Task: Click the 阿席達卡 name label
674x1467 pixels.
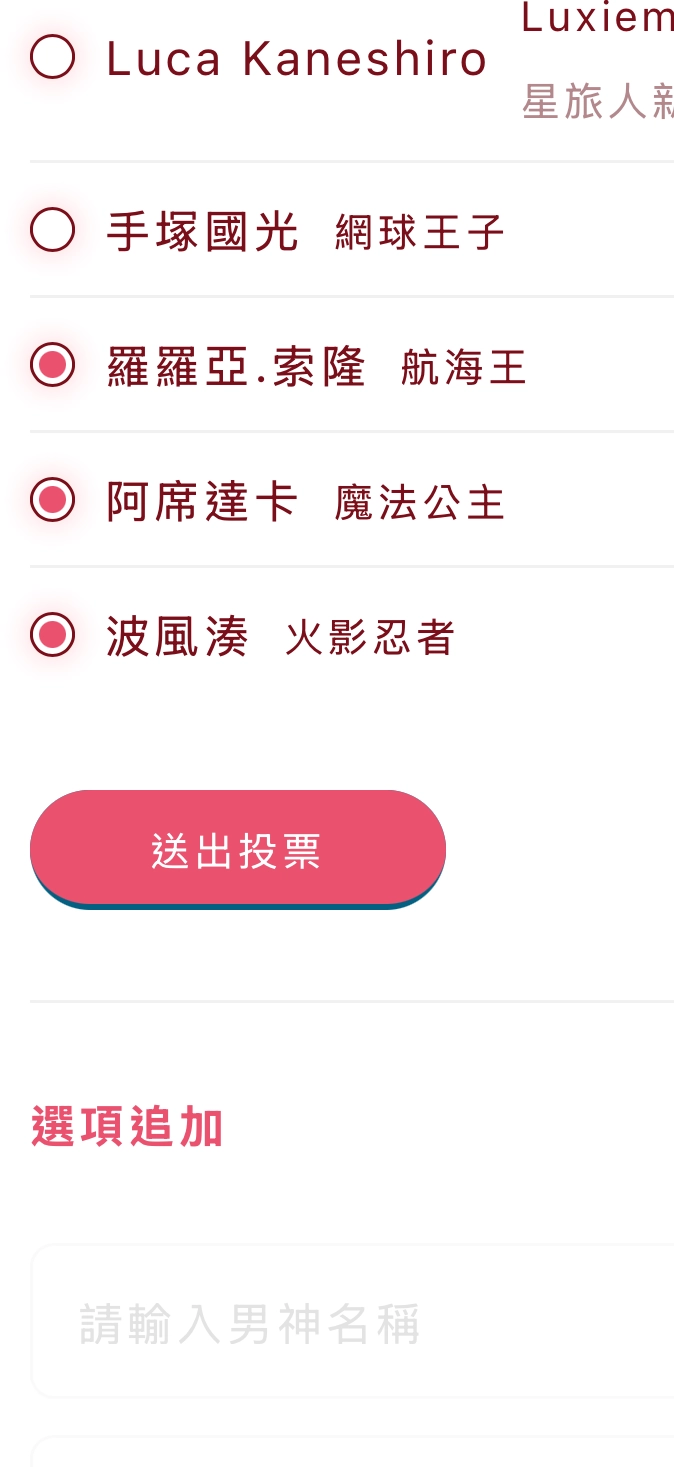Action: tap(202, 502)
